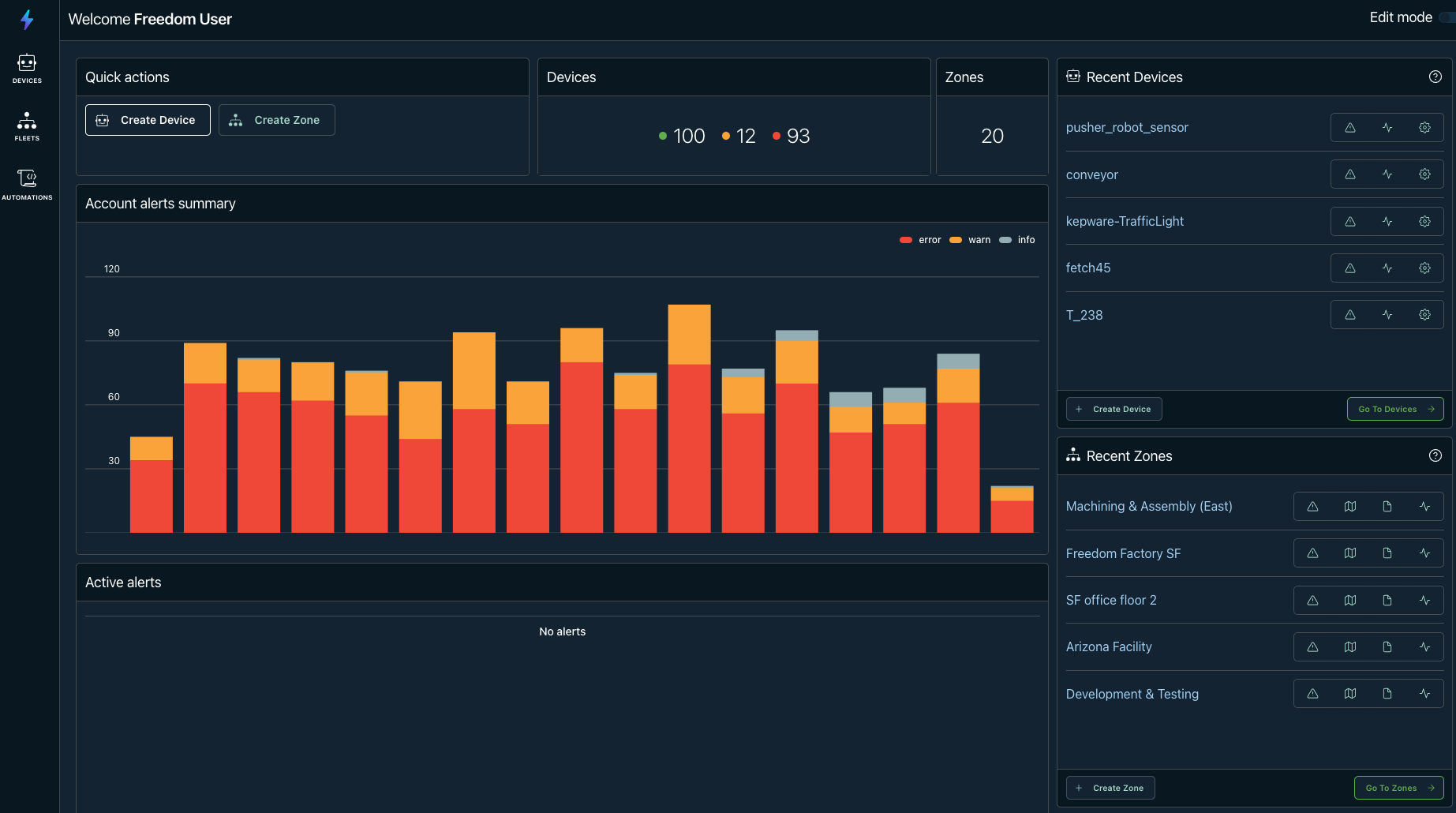Viewport: 1456px width, 813px height.
Task: Open map icon for Freedom Factory SF
Action: point(1350,553)
